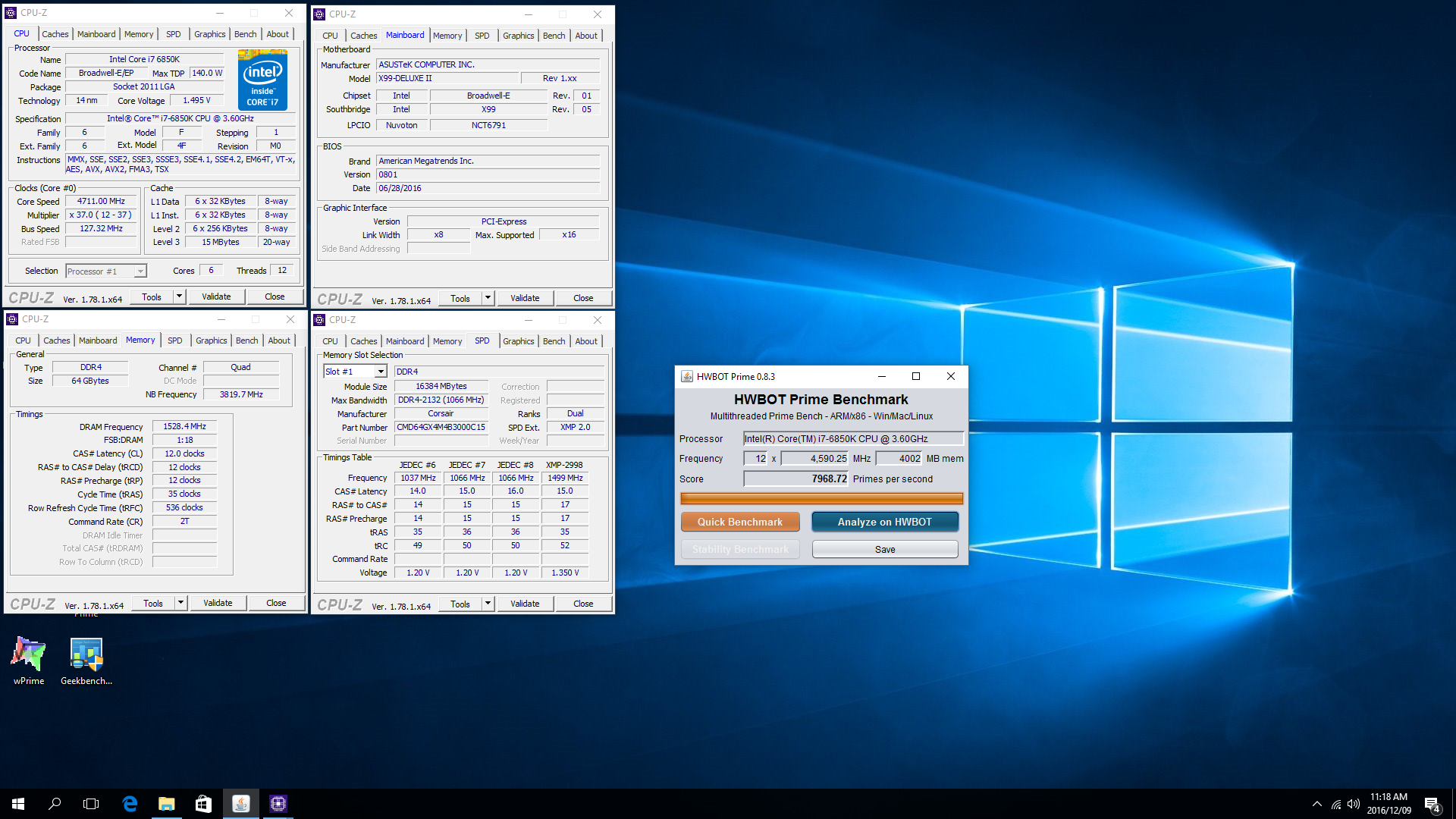Close the CPU-Z SPD window via X

598,320
